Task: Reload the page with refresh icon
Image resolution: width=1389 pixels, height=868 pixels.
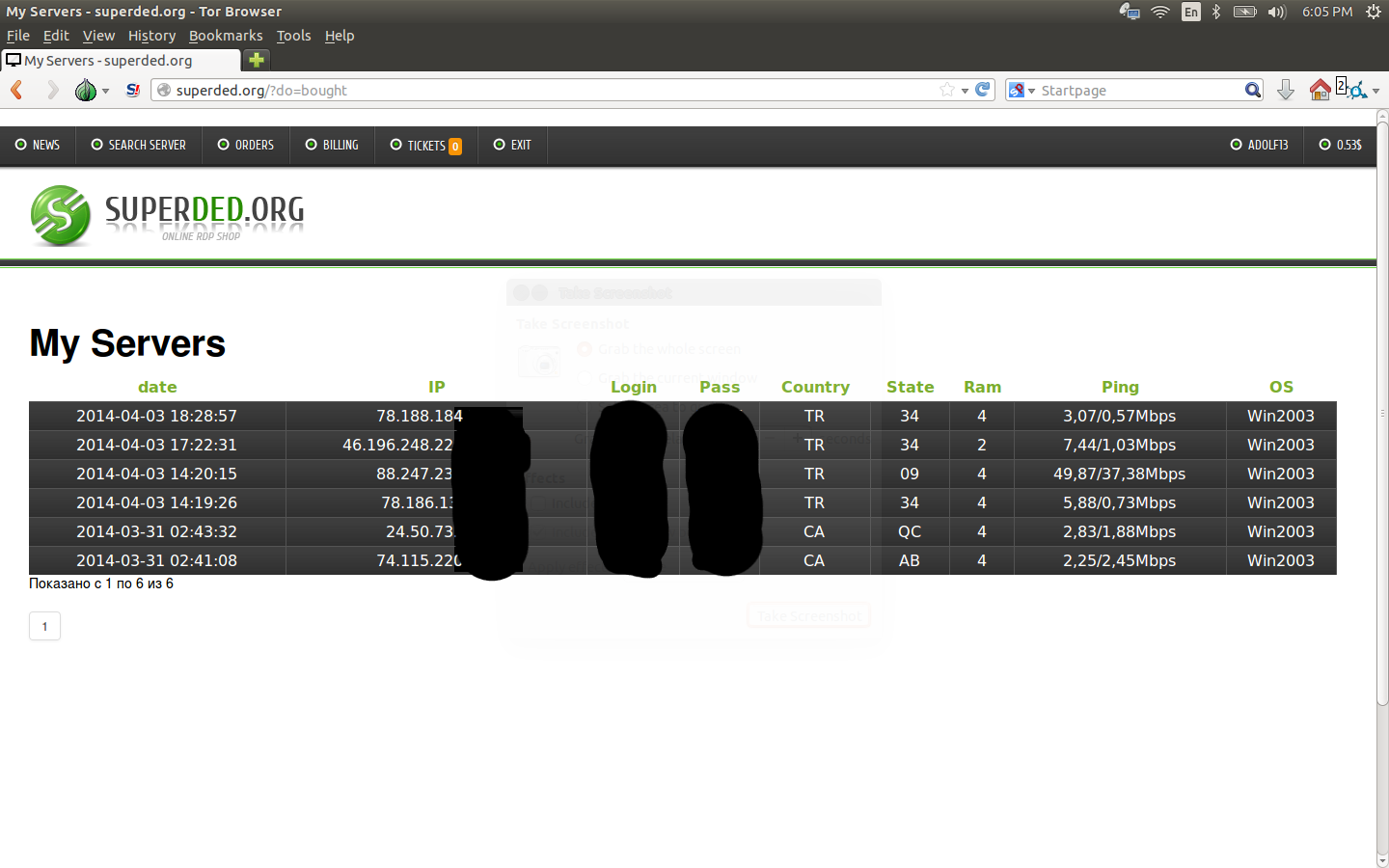Action: 983,90
